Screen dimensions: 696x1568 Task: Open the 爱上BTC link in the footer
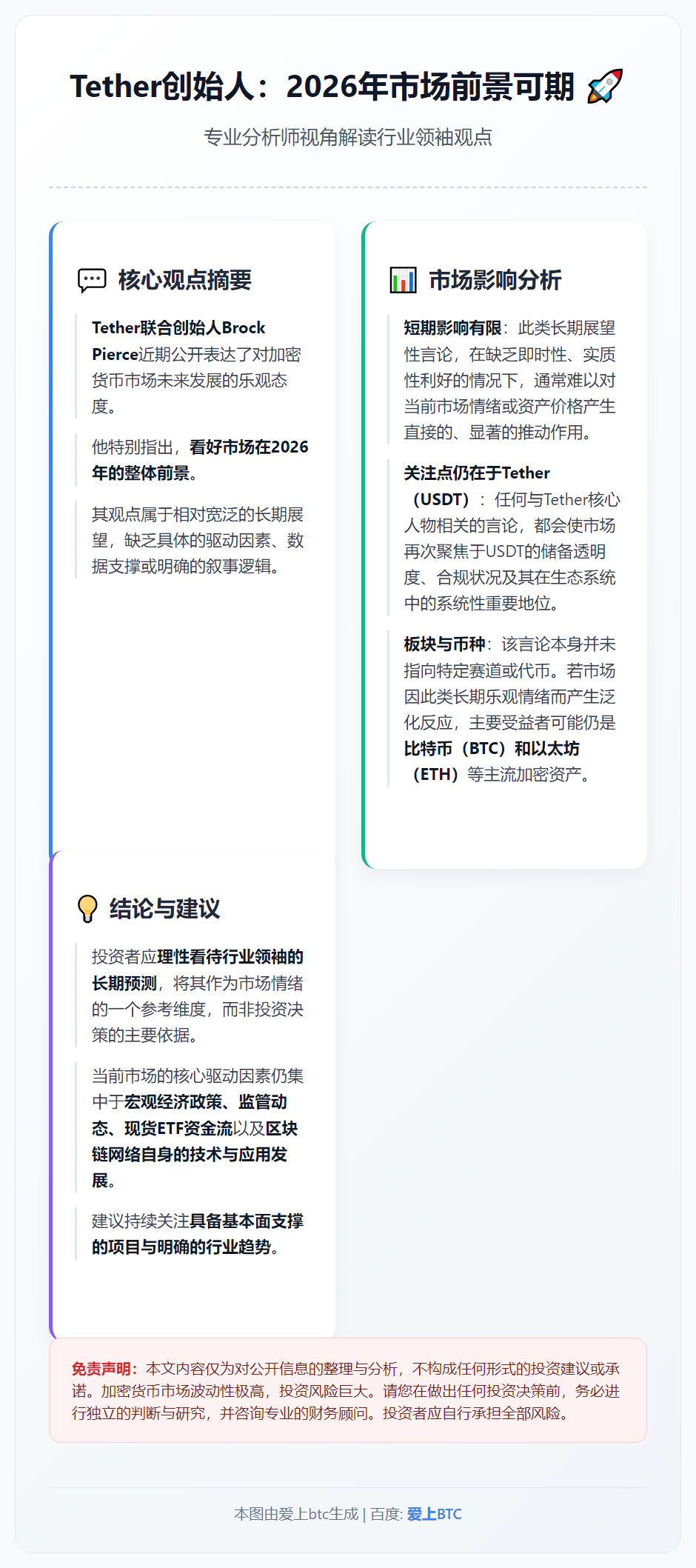(434, 1514)
